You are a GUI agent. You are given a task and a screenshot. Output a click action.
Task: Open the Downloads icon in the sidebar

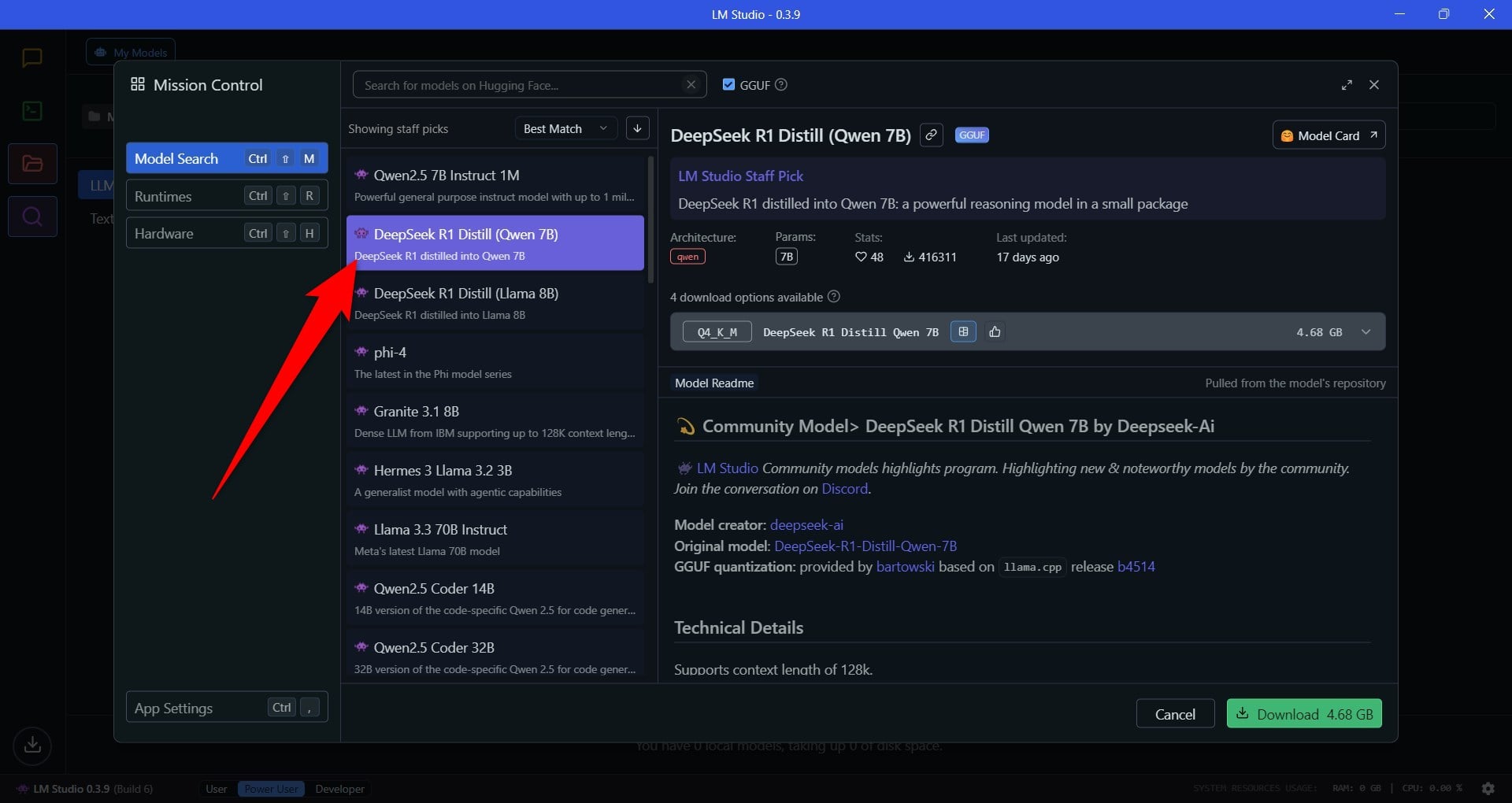click(32, 745)
